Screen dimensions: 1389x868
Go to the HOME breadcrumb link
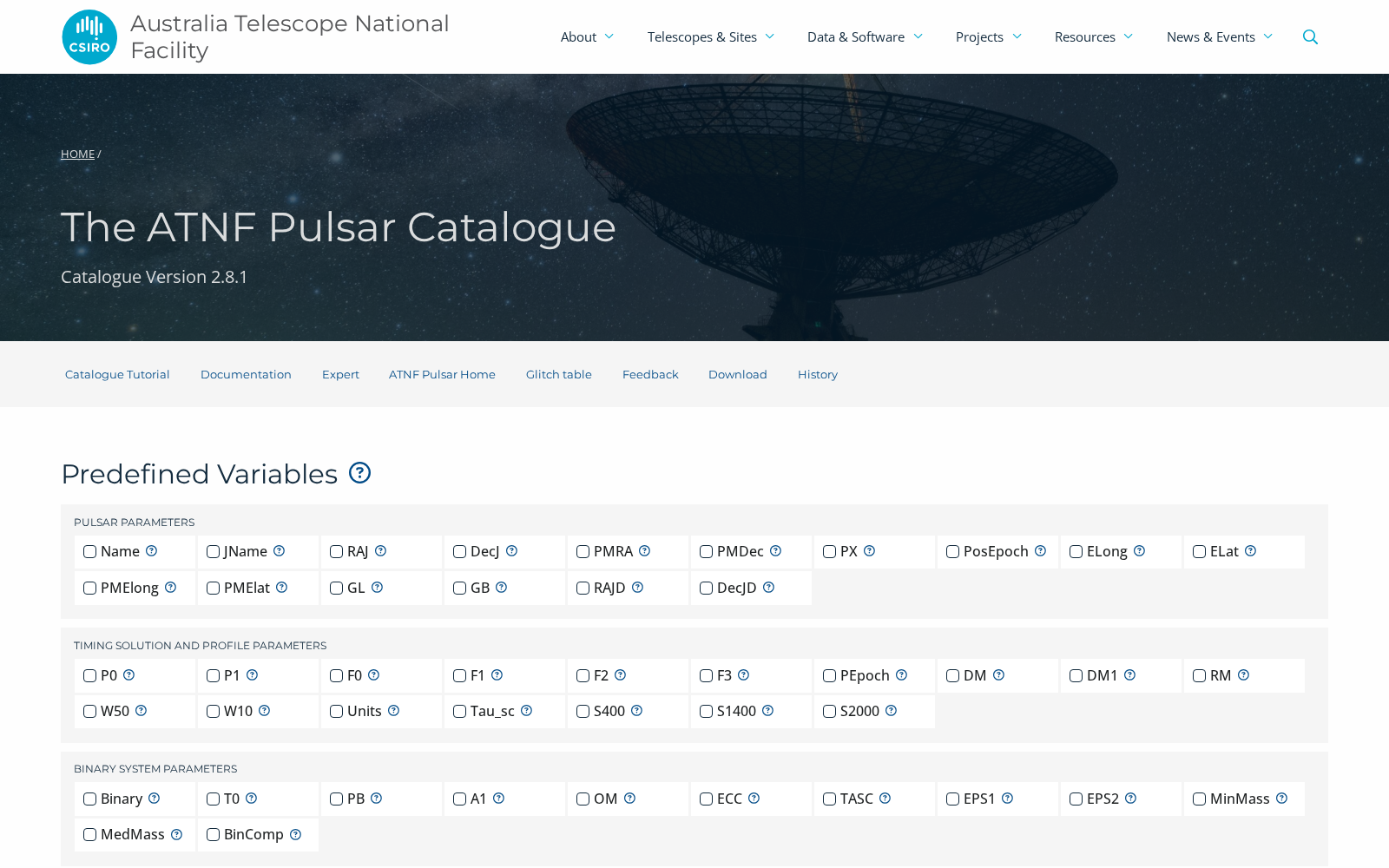click(x=77, y=154)
